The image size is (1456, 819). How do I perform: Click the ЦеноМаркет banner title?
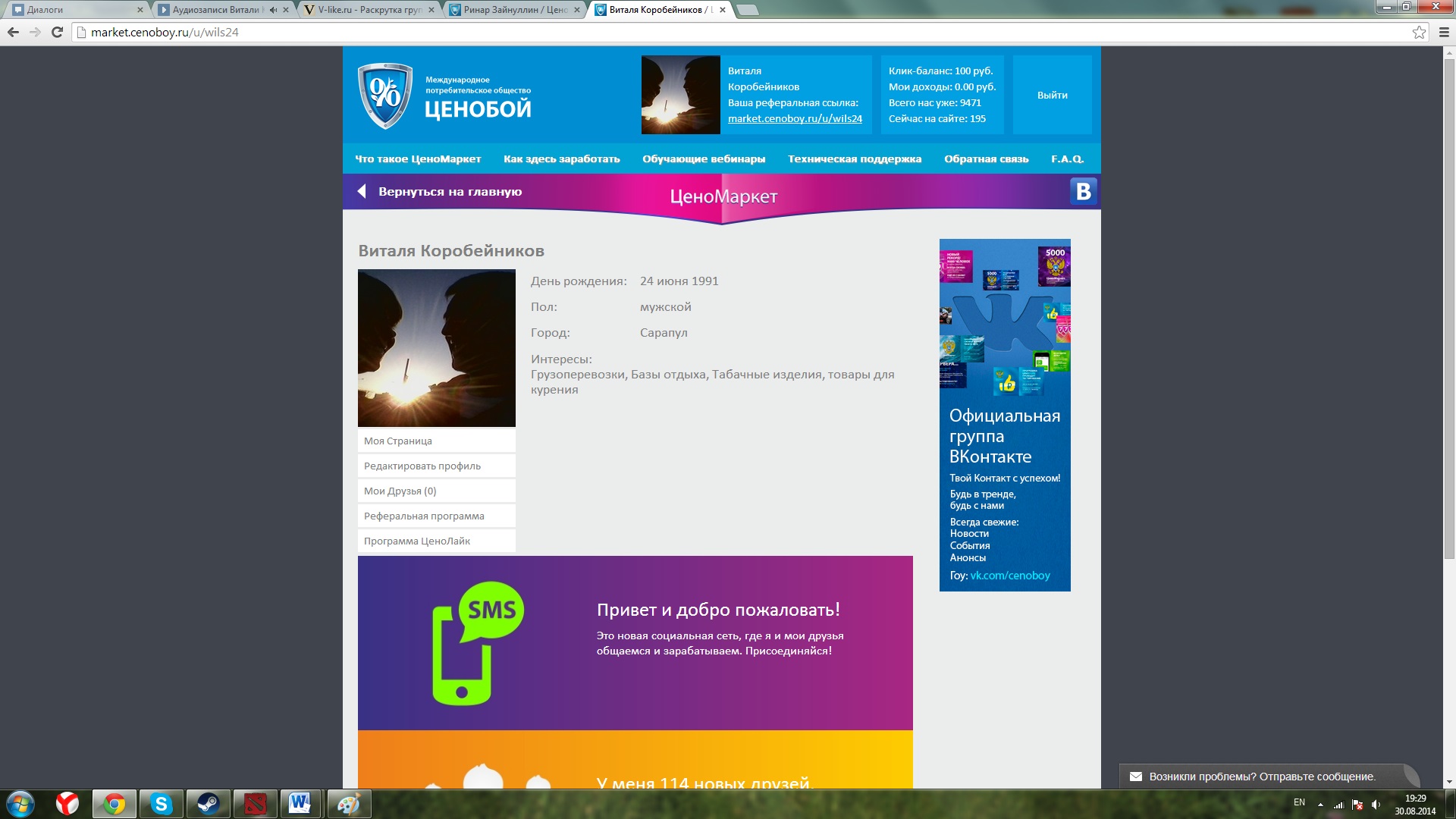[723, 196]
